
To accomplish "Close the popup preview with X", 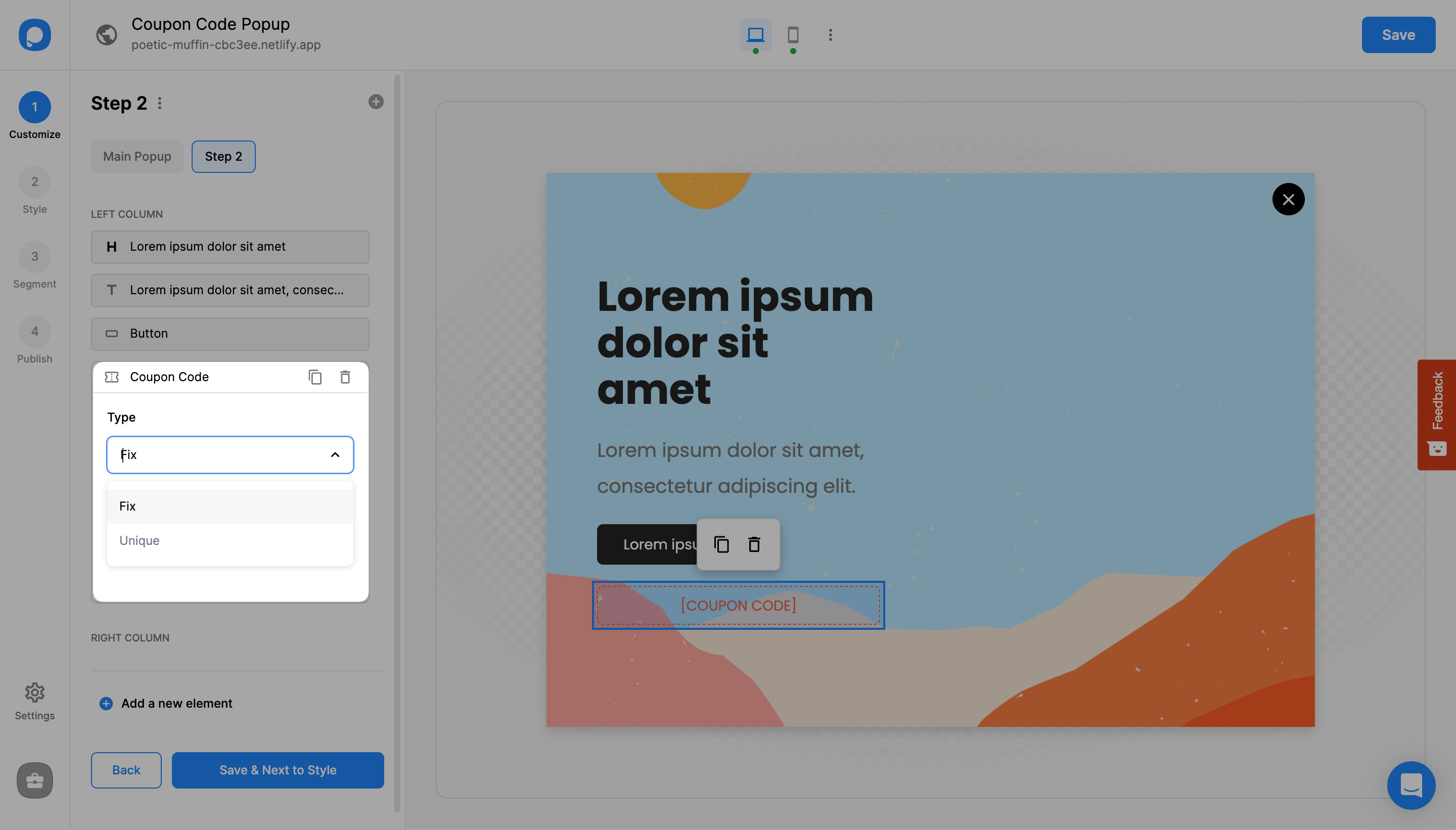I will (1288, 199).
